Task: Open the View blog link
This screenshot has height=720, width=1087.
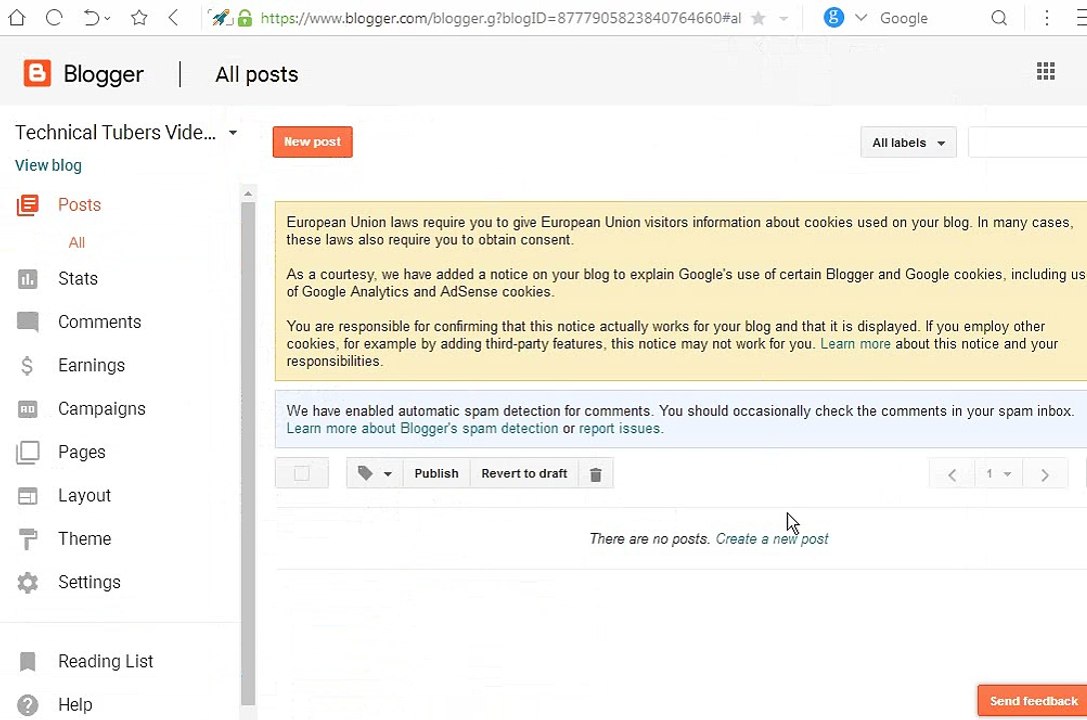Action: coord(49,165)
